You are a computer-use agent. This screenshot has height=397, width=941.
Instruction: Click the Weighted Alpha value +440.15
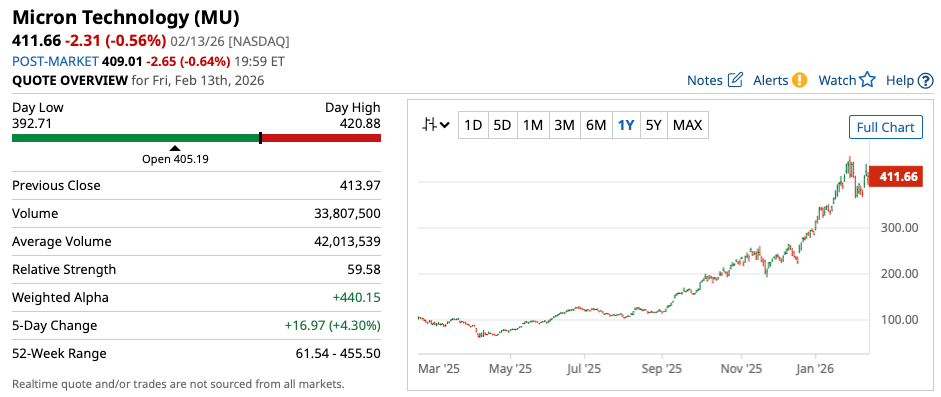(357, 298)
